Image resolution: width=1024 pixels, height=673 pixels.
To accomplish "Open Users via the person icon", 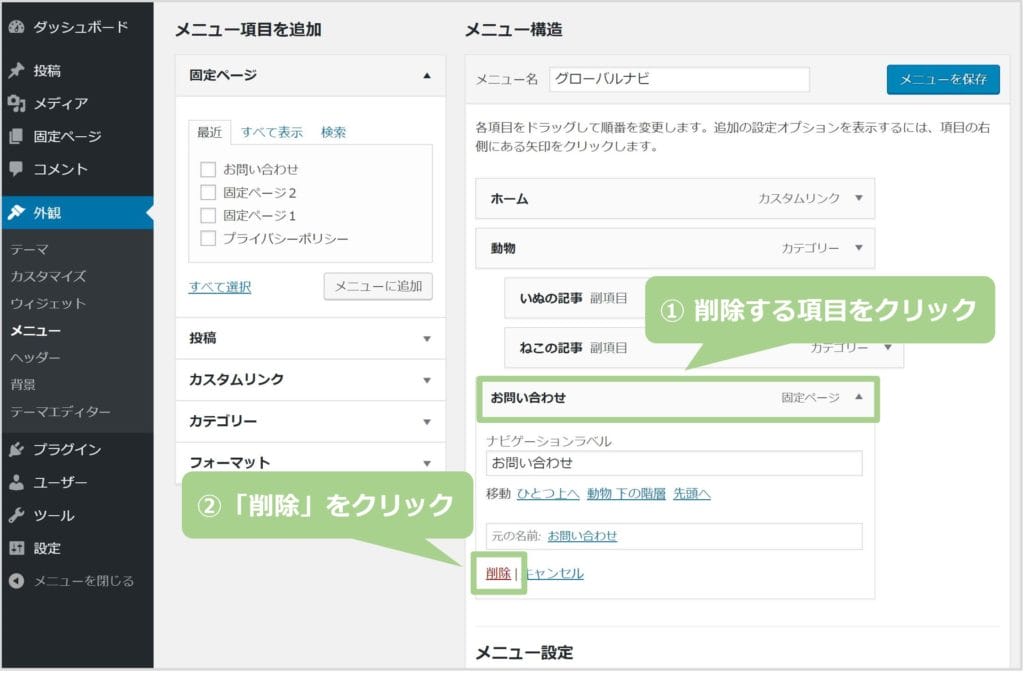I will (16, 483).
